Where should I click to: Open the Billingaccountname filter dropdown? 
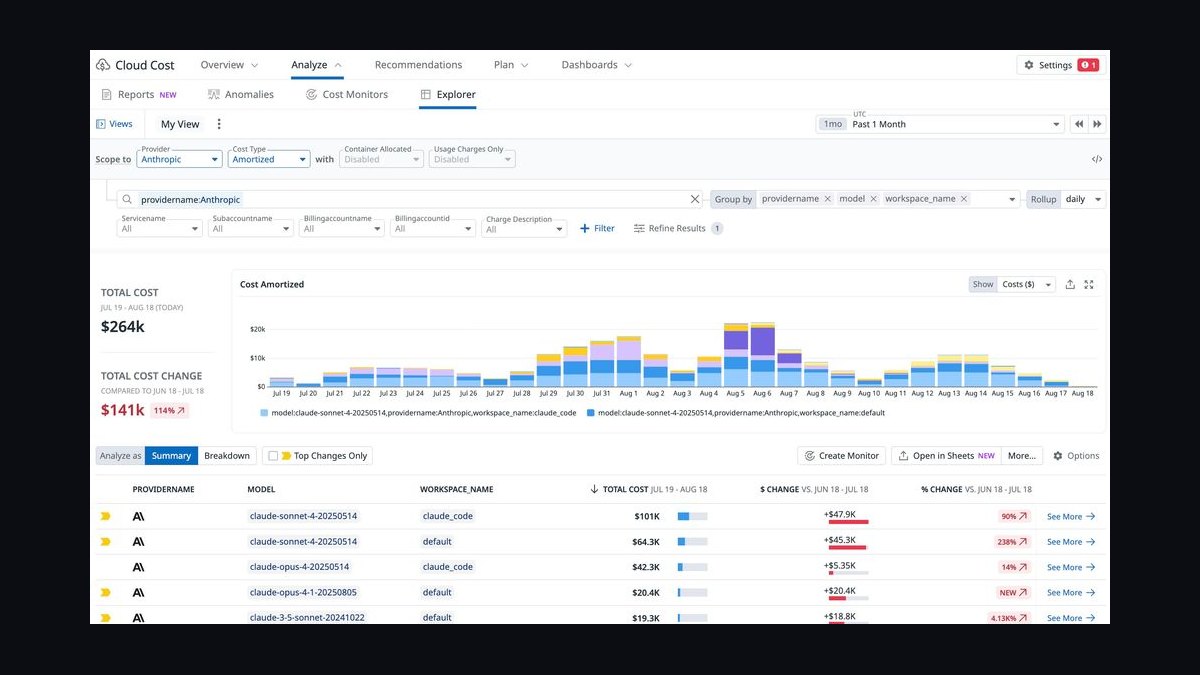[342, 228]
